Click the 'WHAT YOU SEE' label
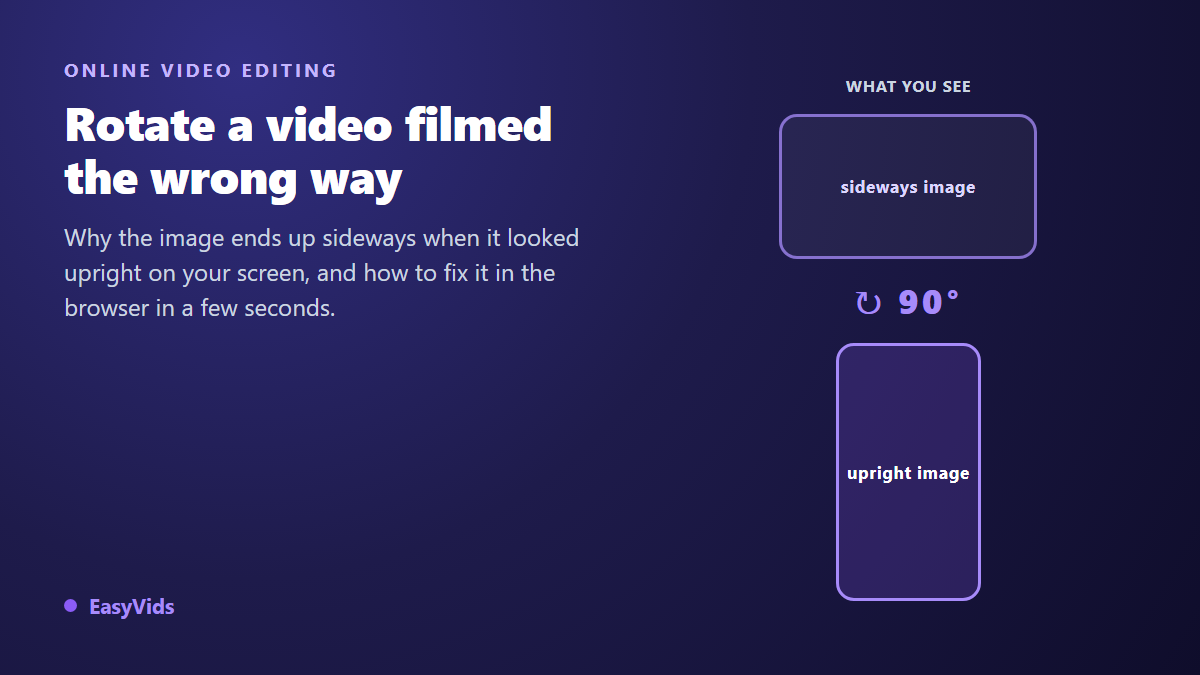1200x675 pixels. (x=908, y=87)
